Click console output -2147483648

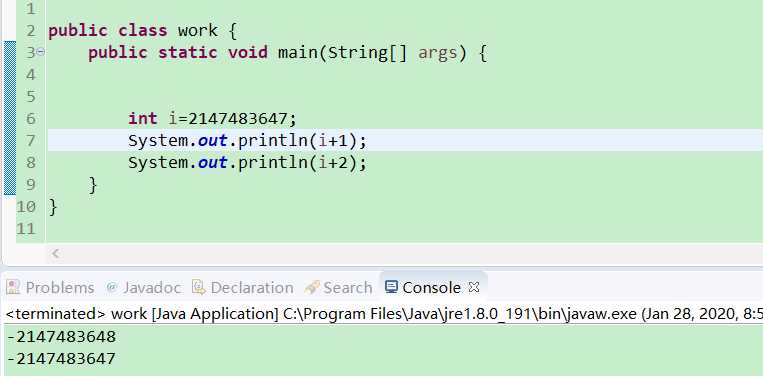coord(61,337)
